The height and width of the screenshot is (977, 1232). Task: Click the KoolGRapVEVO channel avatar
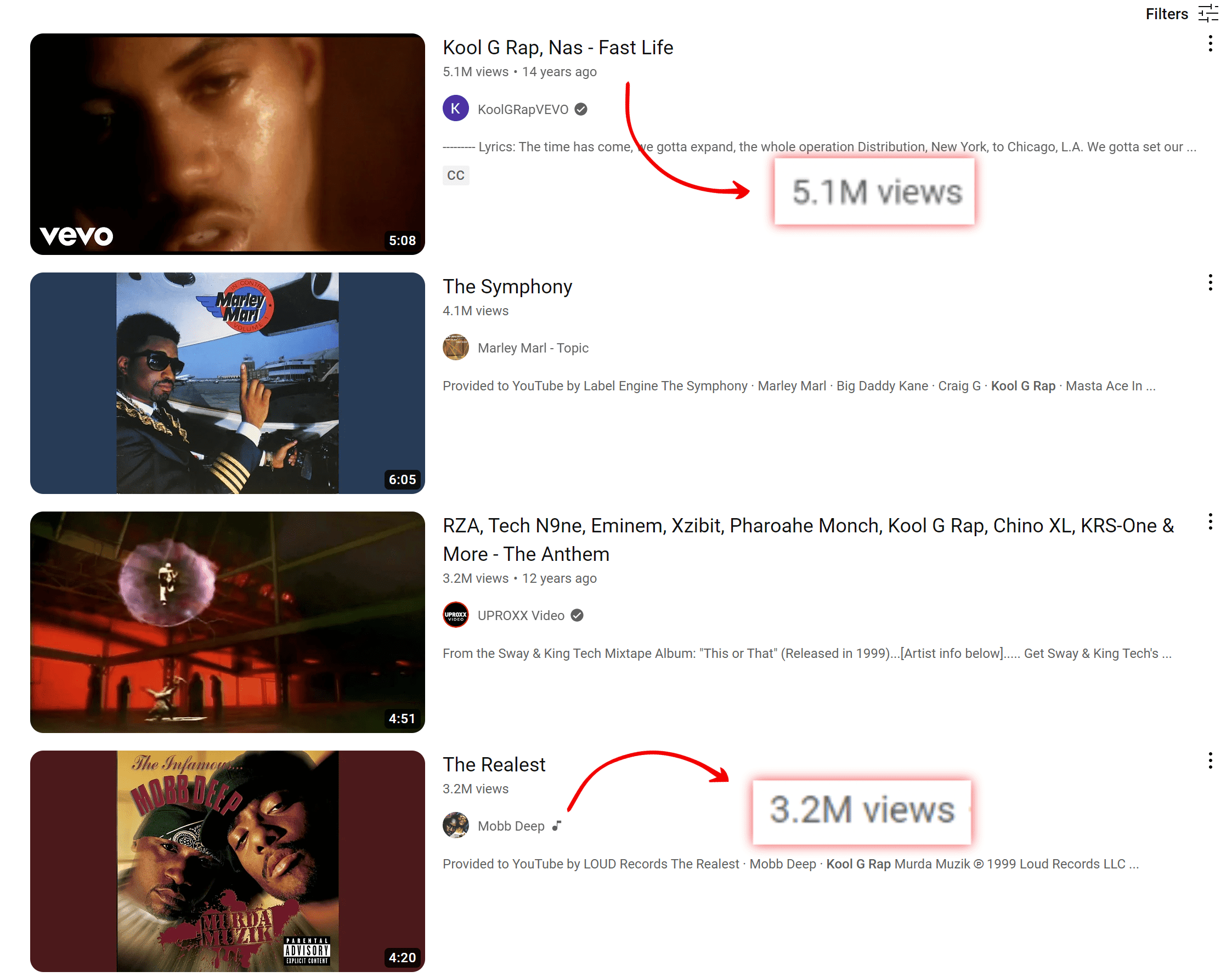click(455, 109)
